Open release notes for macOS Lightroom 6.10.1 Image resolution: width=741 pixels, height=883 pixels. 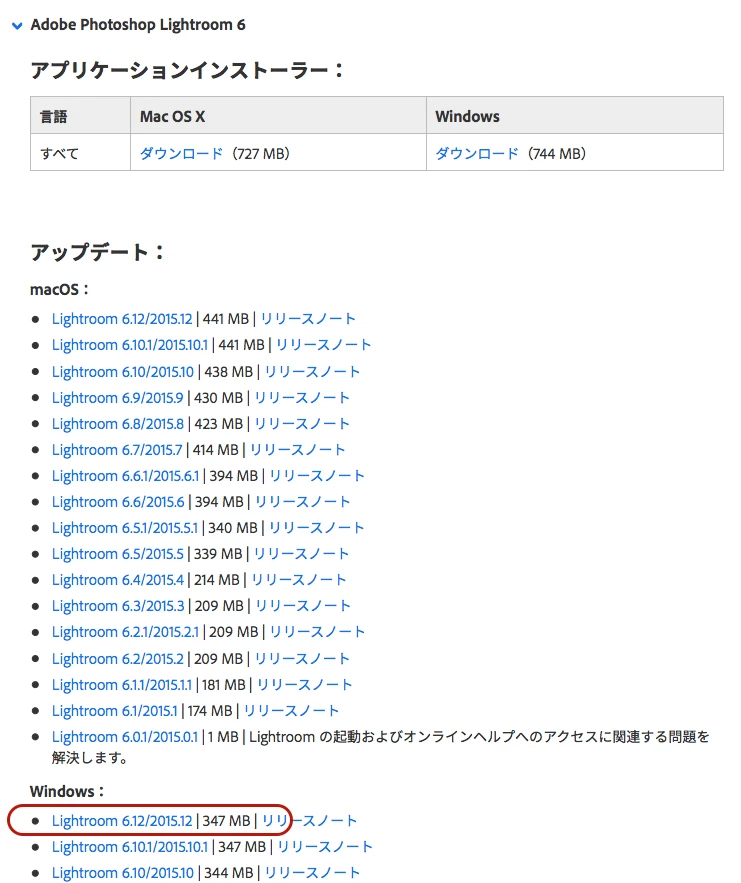324,345
